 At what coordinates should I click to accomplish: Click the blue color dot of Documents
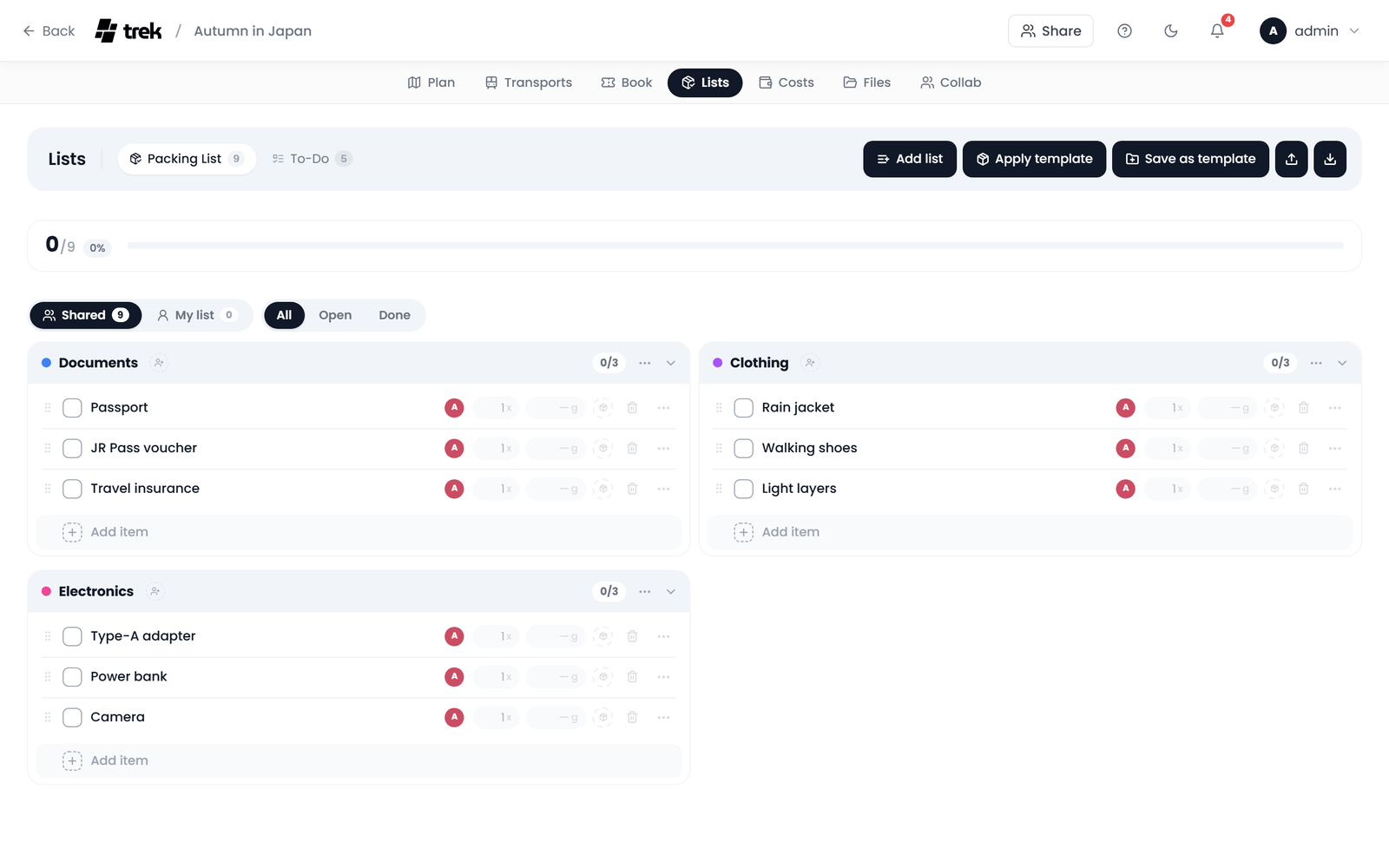coord(46,363)
